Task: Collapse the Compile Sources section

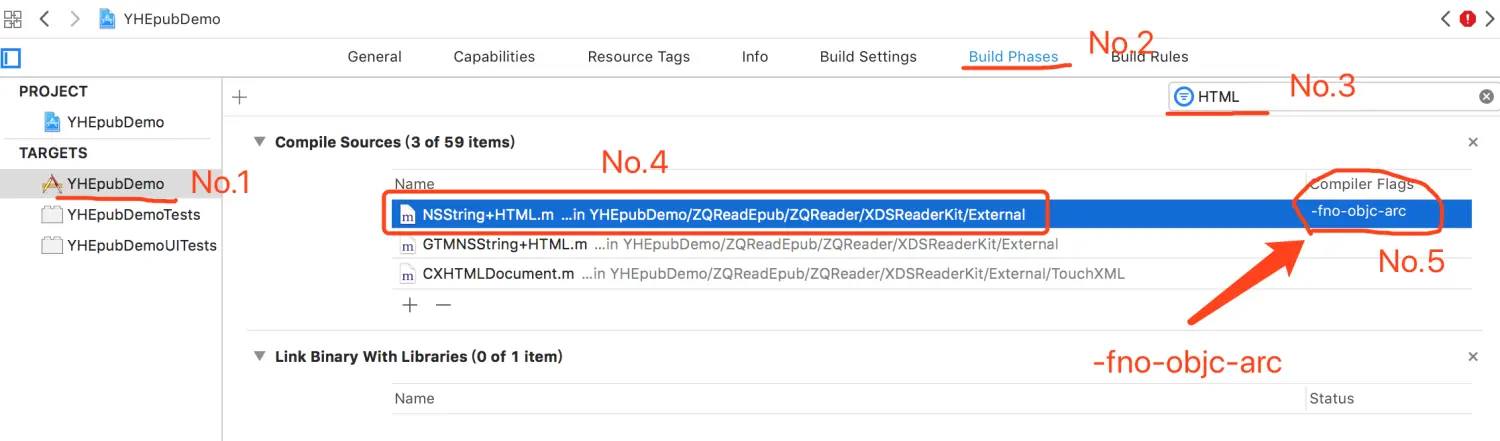Action: click(x=260, y=142)
